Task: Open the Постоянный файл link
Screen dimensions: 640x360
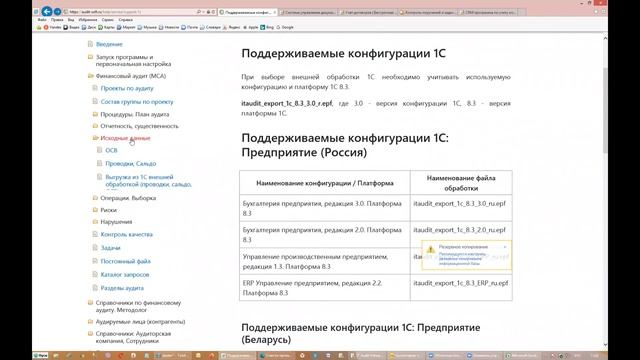Action: coord(125,261)
